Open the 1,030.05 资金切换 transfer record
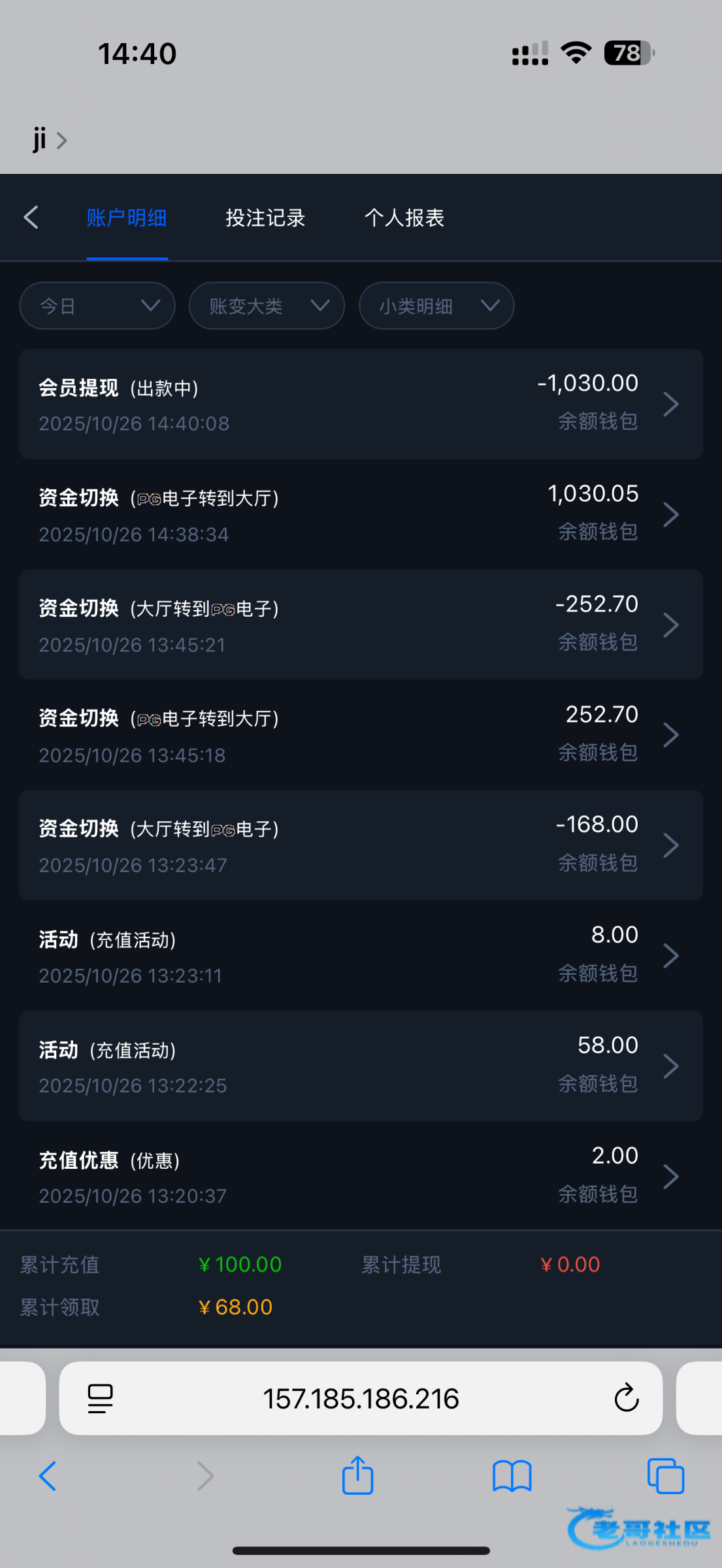Image resolution: width=722 pixels, height=1568 pixels. pos(361,514)
